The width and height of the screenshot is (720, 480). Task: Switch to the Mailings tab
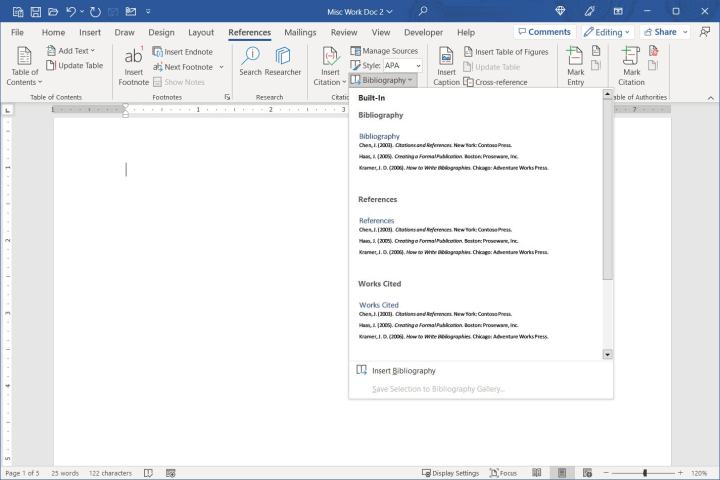[x=300, y=32]
